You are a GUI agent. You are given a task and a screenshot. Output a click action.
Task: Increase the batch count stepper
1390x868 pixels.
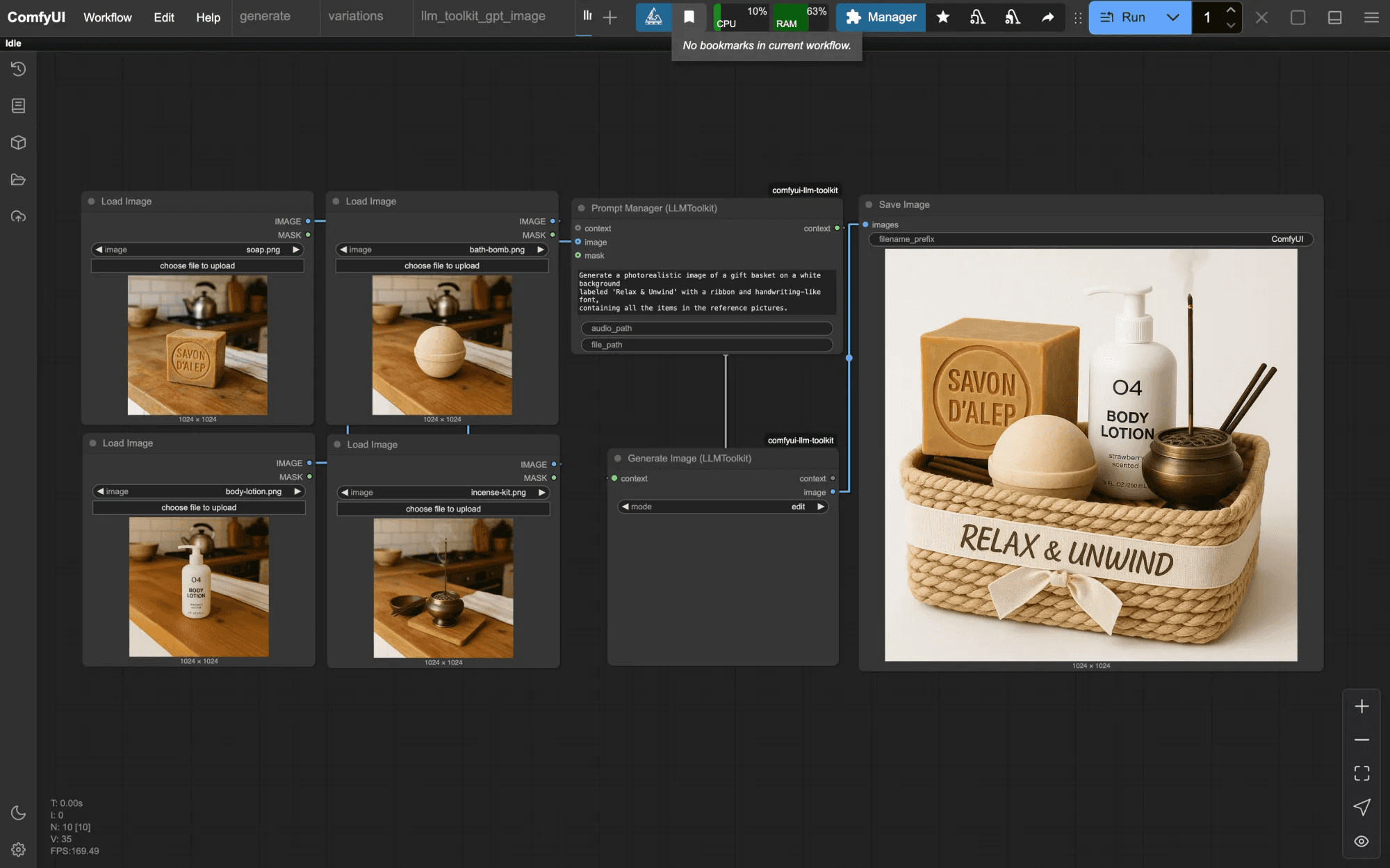click(1231, 10)
